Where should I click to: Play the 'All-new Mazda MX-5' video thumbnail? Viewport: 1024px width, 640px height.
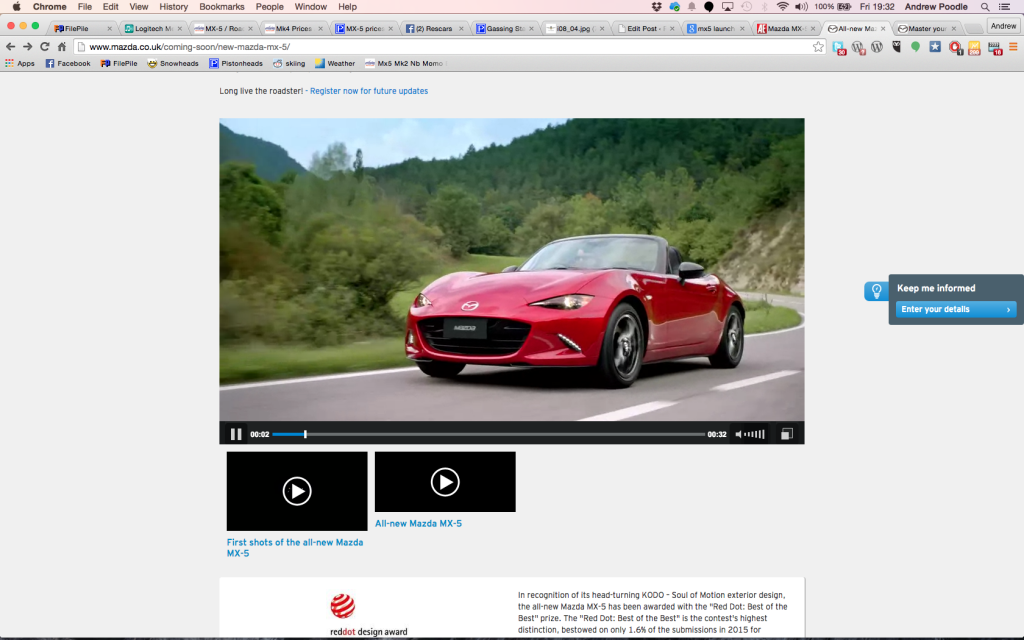[x=445, y=482]
